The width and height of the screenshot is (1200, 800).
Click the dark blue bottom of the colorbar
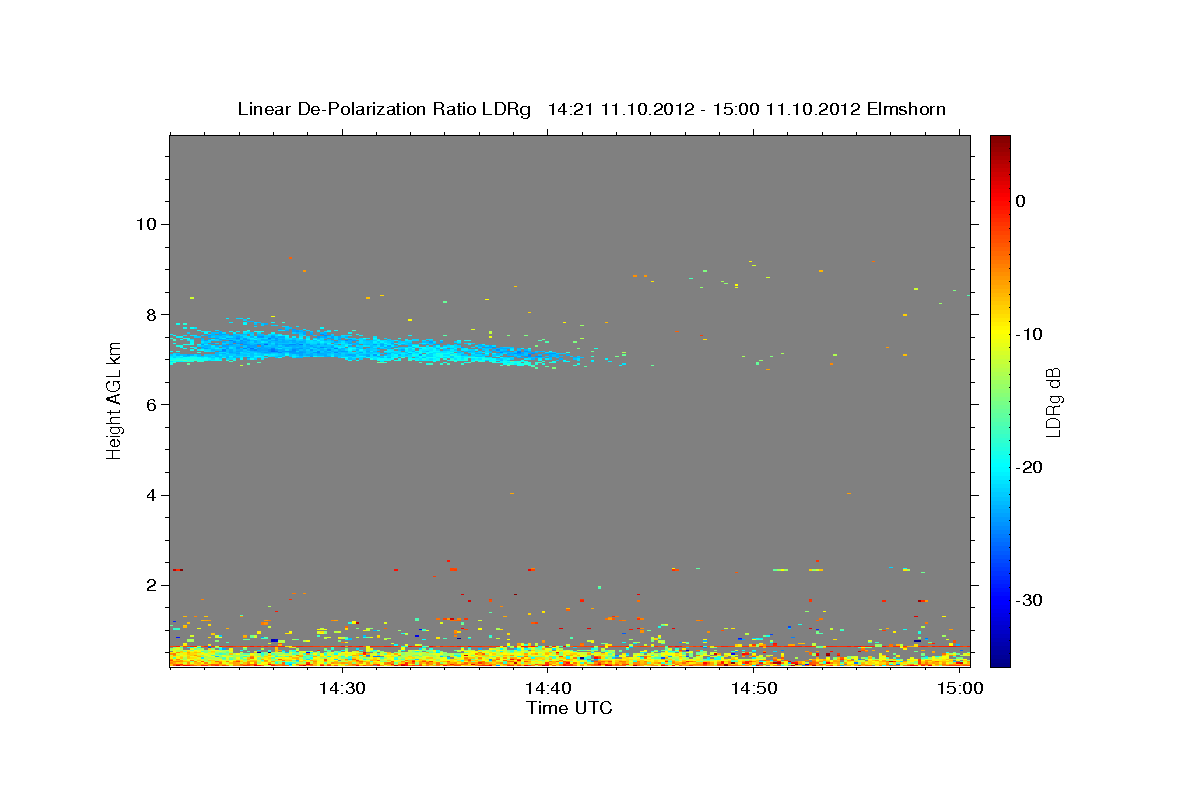coord(1000,655)
